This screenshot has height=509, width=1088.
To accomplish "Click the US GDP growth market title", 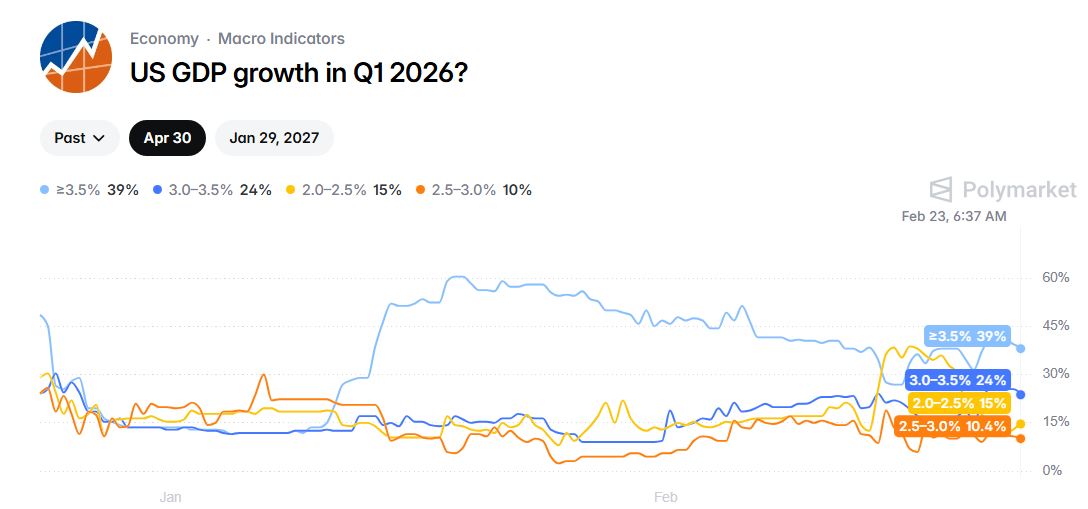I will (300, 72).
